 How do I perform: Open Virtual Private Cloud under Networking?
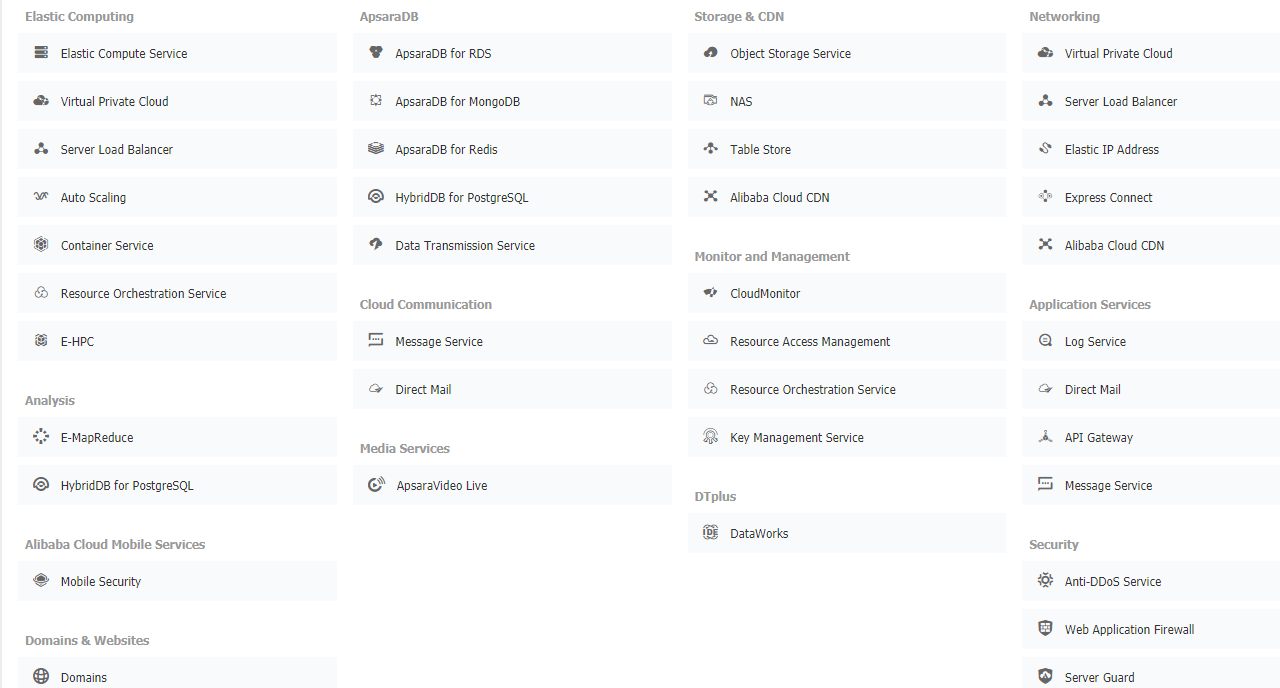(1151, 53)
